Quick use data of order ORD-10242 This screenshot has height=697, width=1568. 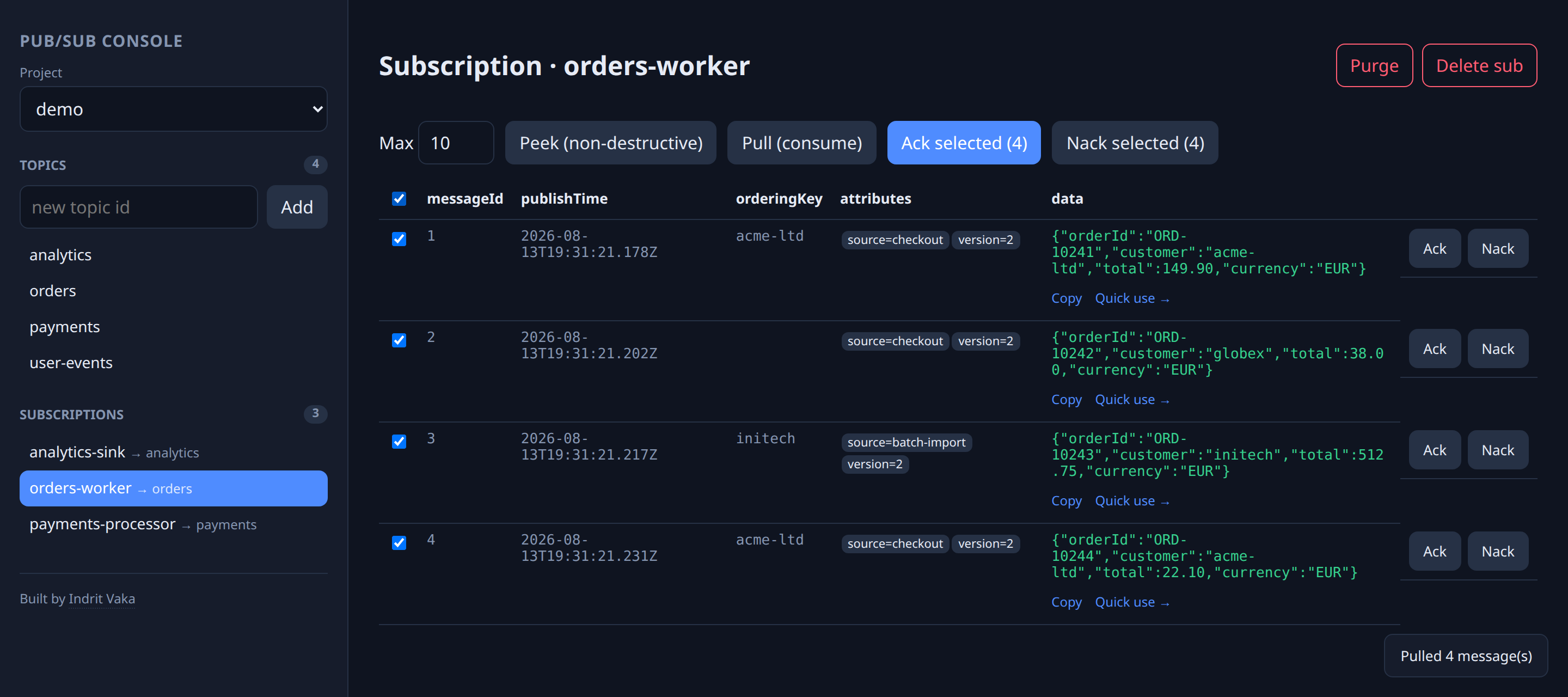coord(1132,399)
